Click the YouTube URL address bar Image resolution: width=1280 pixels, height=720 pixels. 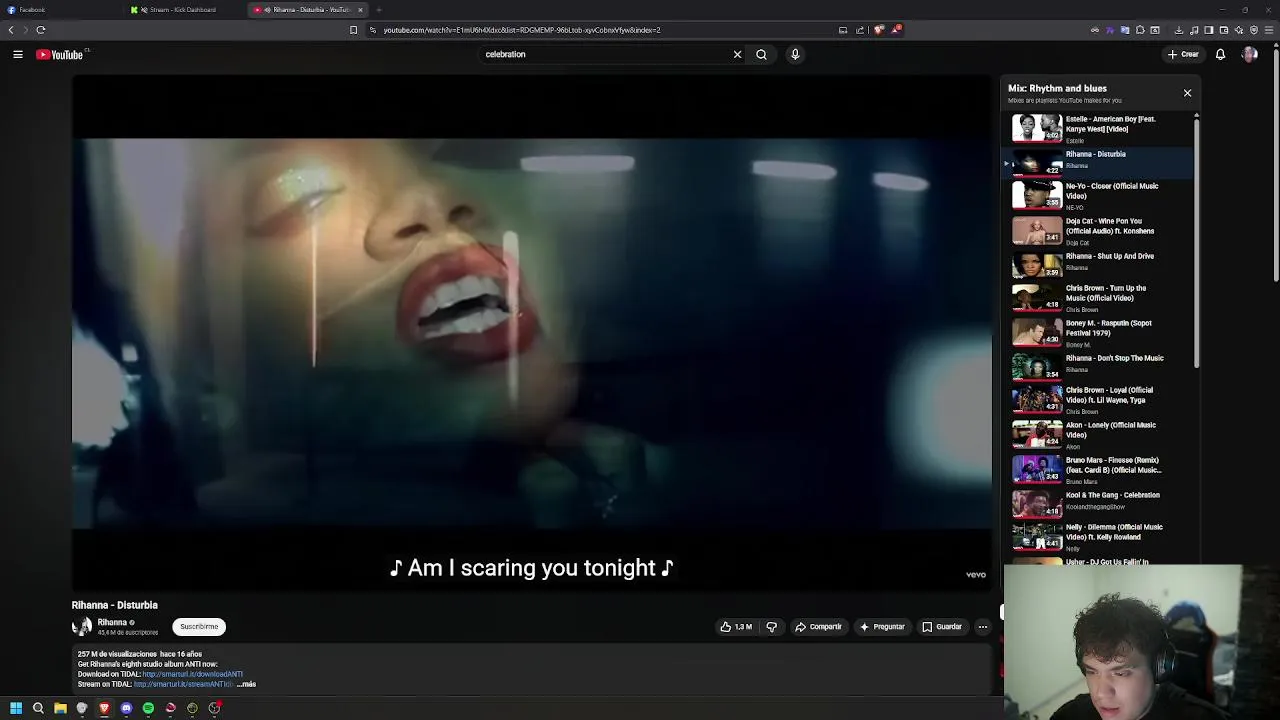[x=600, y=30]
